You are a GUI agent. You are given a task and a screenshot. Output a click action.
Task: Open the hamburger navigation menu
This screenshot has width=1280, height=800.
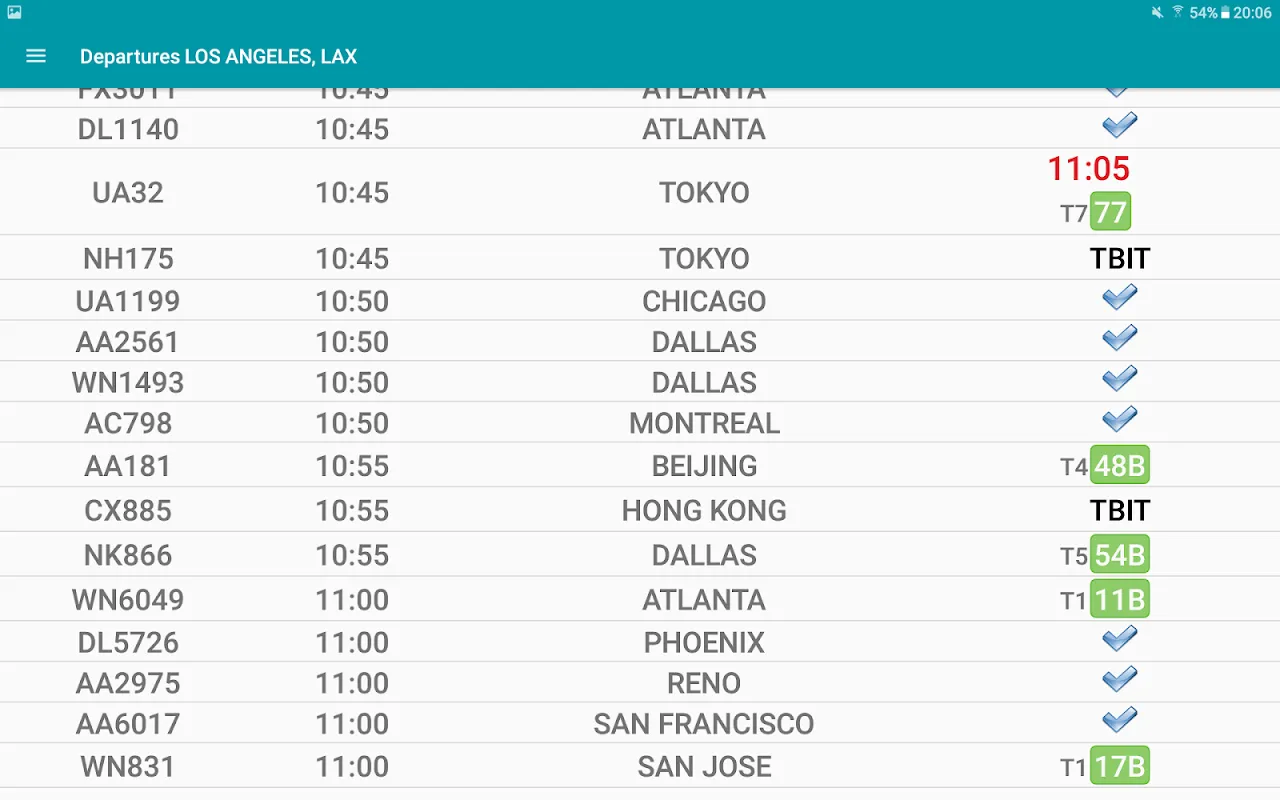36,56
